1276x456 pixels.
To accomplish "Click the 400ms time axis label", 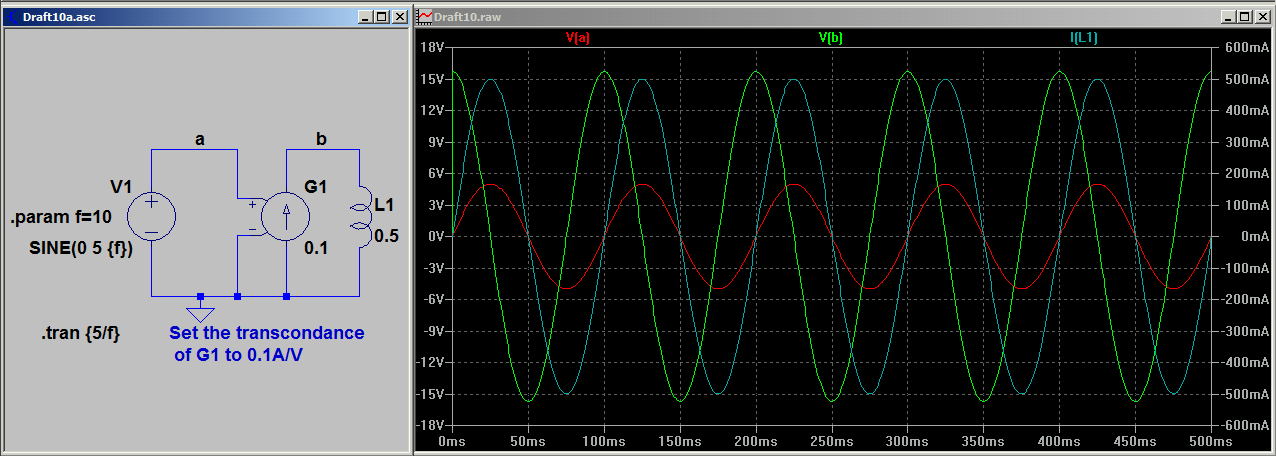I will 1059,440.
